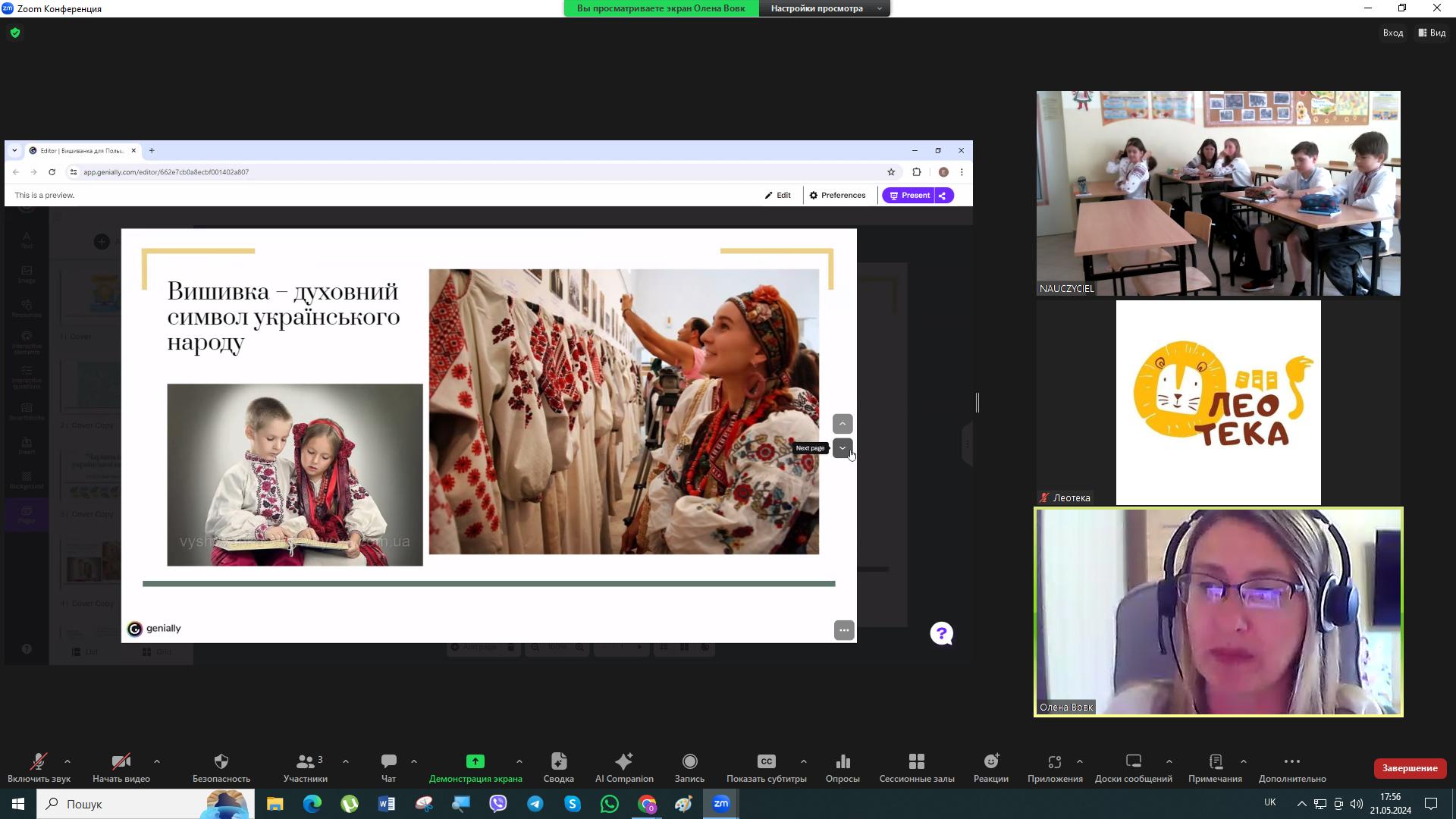Open the Polls (Опросы) panel
This screenshot has width=1456, height=819.
(x=842, y=767)
